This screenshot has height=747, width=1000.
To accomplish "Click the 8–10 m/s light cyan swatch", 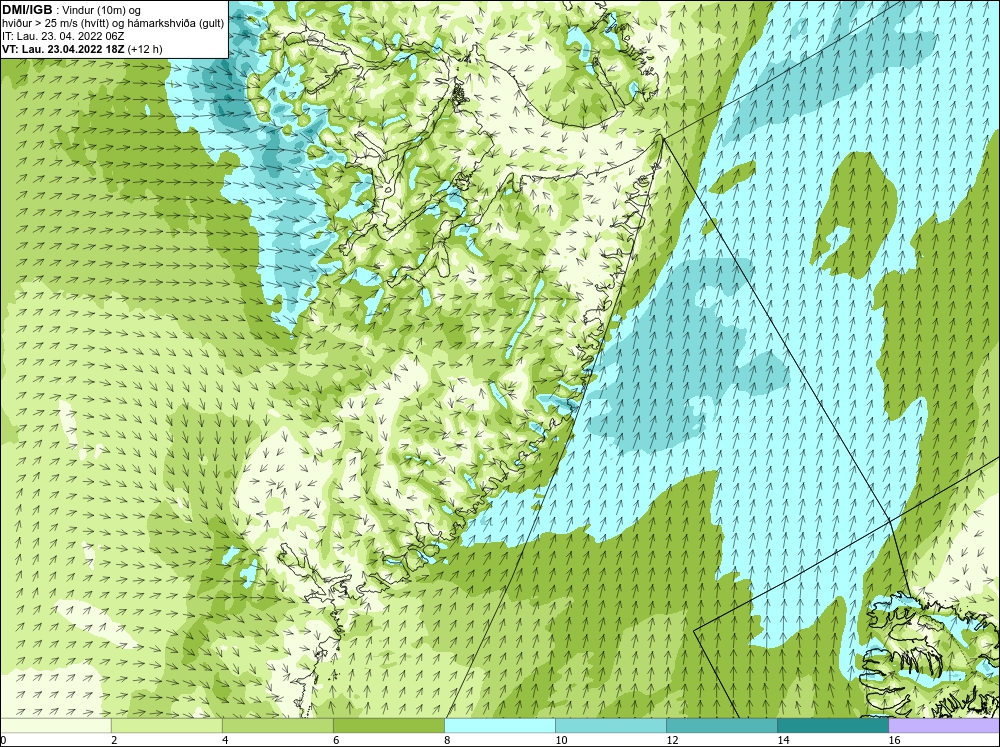I will 500,725.
